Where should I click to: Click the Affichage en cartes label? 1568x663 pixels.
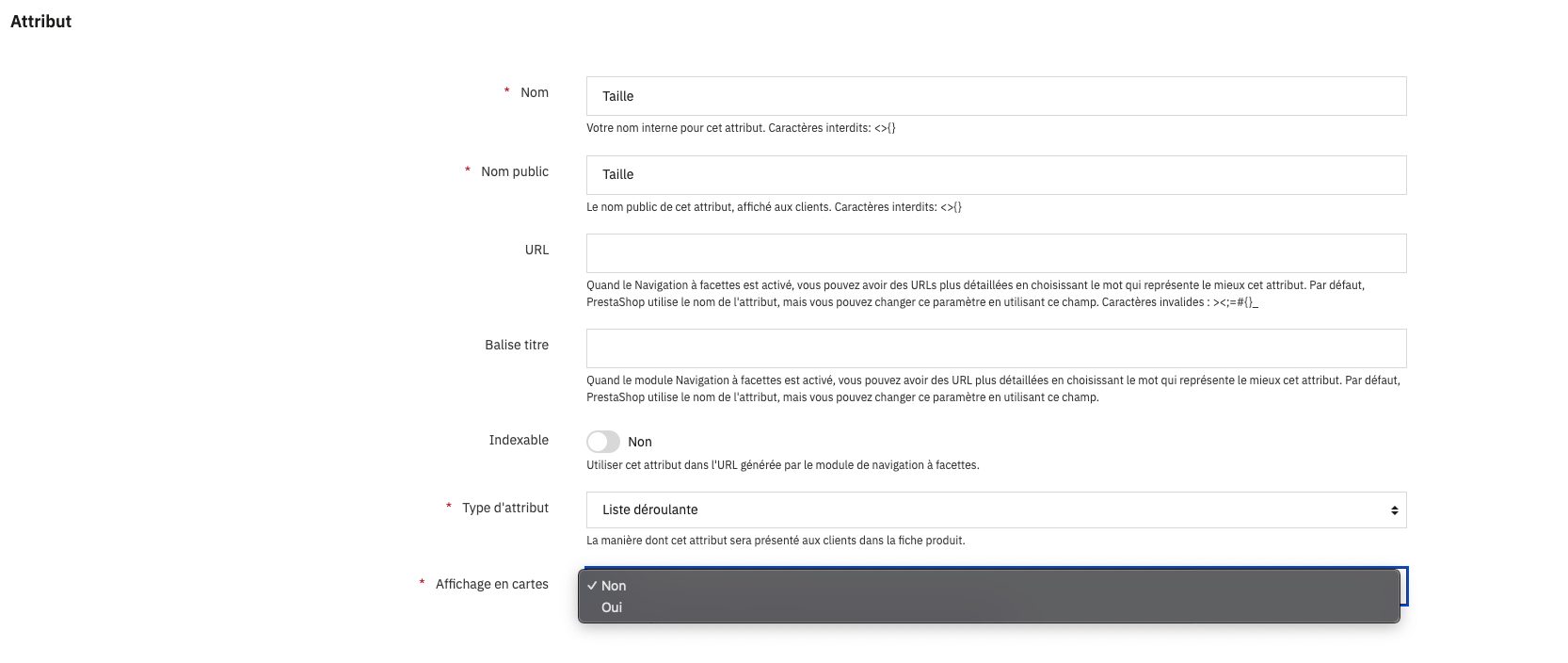coord(491,584)
